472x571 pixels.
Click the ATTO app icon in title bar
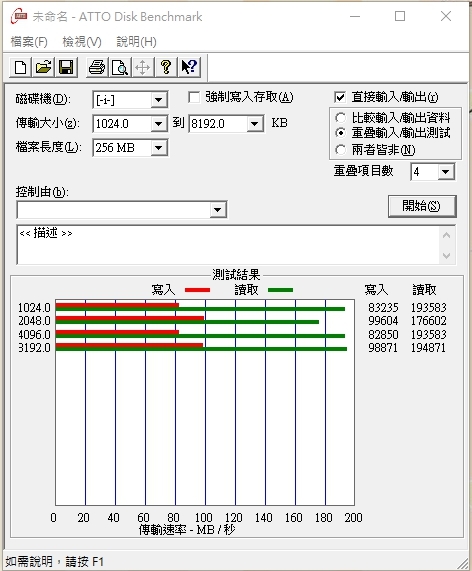click(19, 16)
